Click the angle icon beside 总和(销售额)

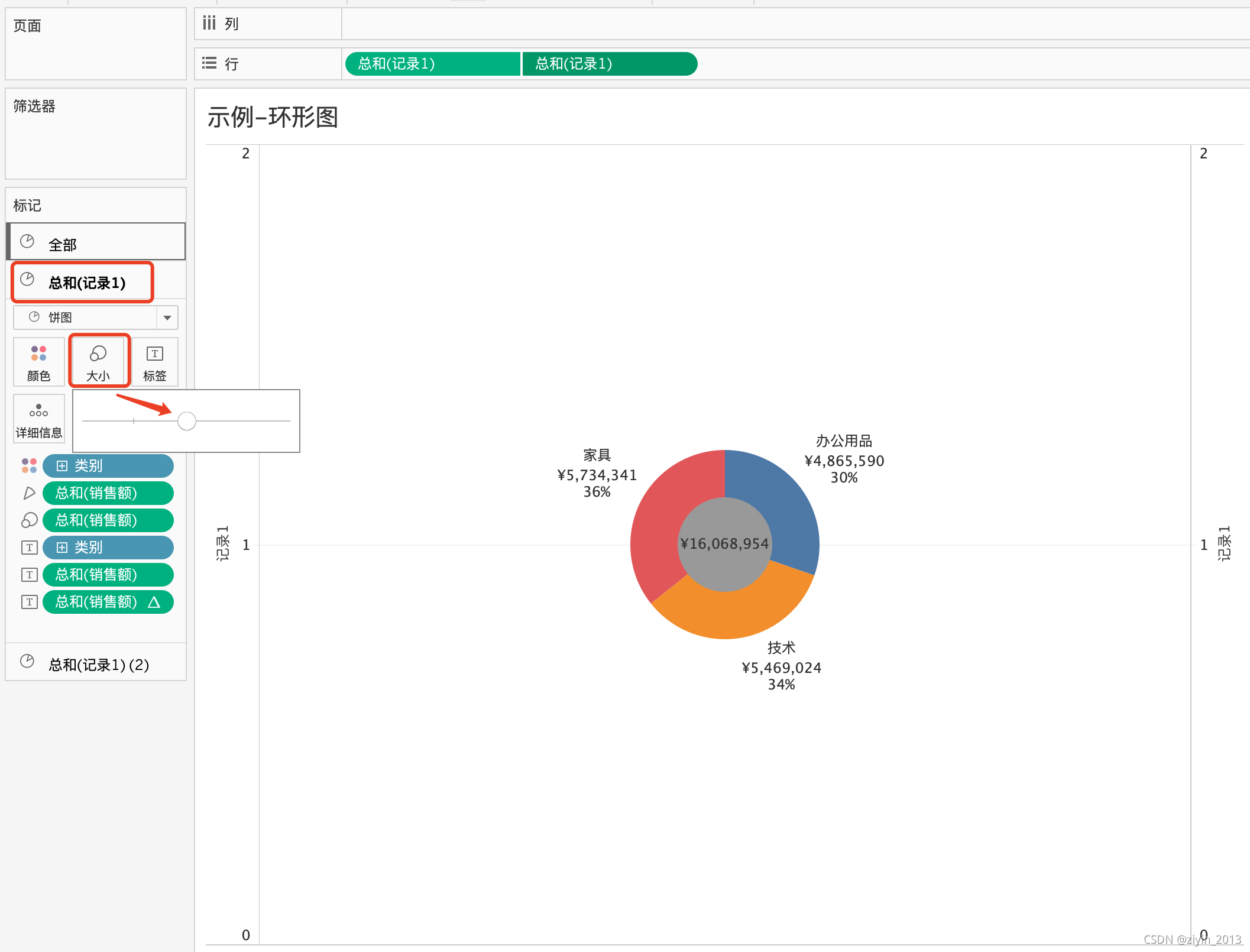(29, 493)
